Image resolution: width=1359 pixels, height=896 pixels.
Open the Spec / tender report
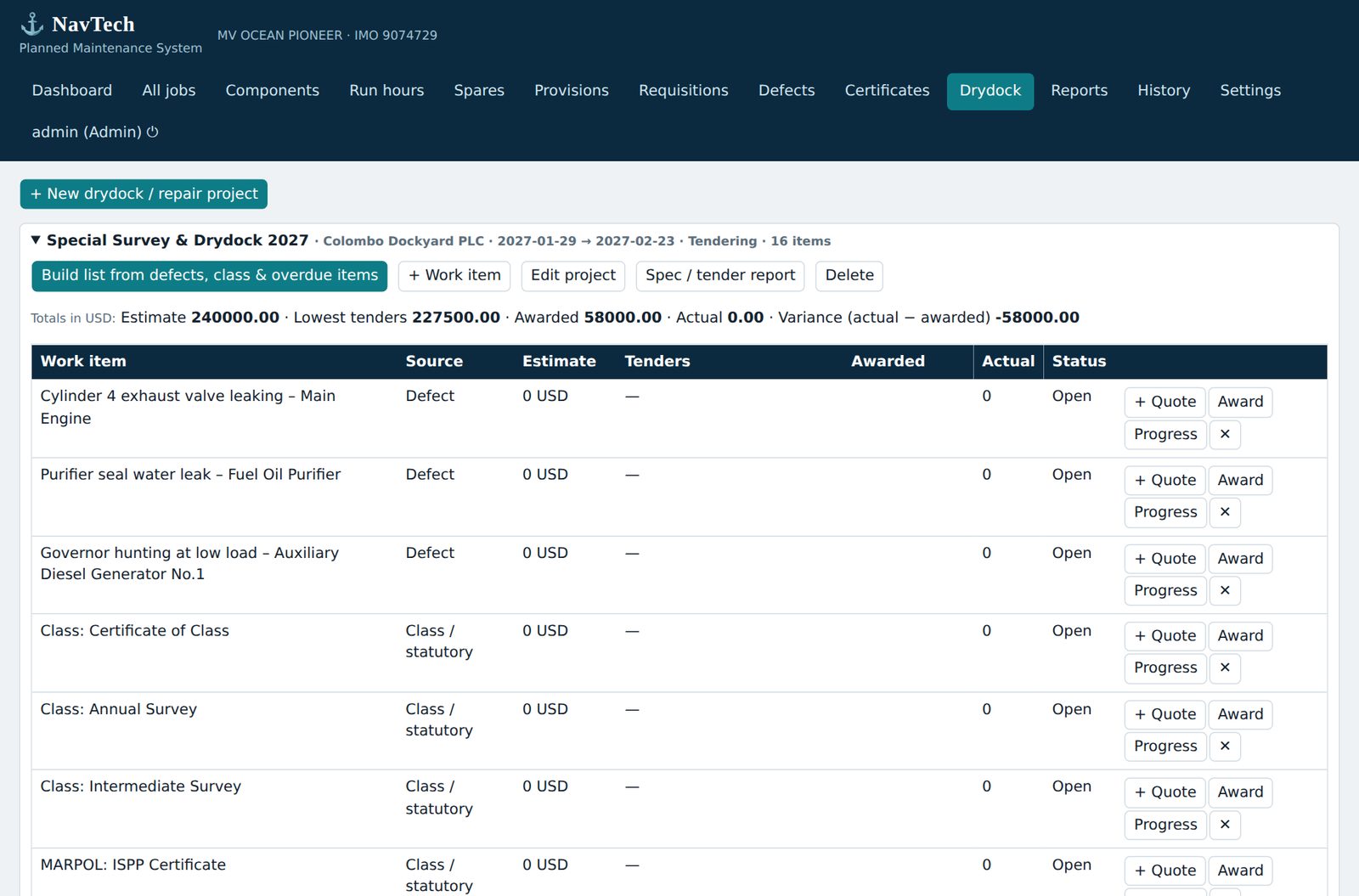pyautogui.click(x=720, y=275)
